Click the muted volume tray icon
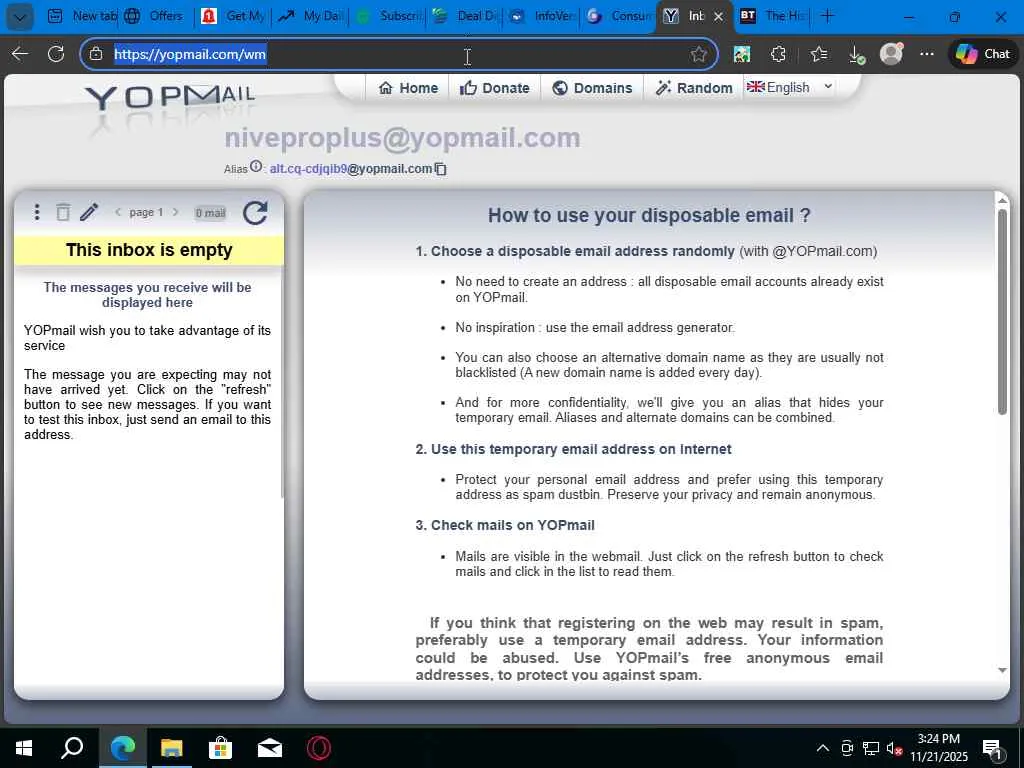The height and width of the screenshot is (768, 1024). [895, 748]
